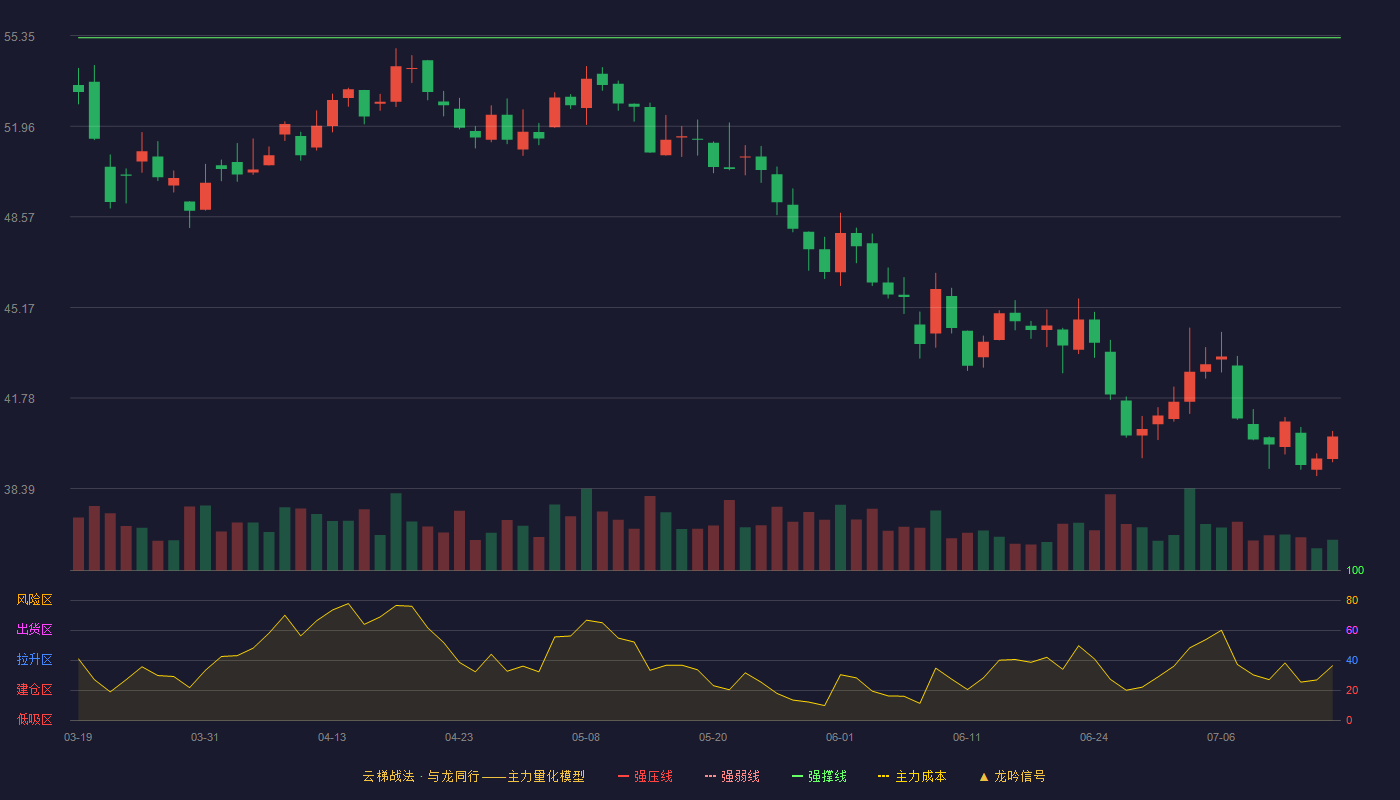
Task: Click the 建仓区 zone label
Action: [34, 690]
